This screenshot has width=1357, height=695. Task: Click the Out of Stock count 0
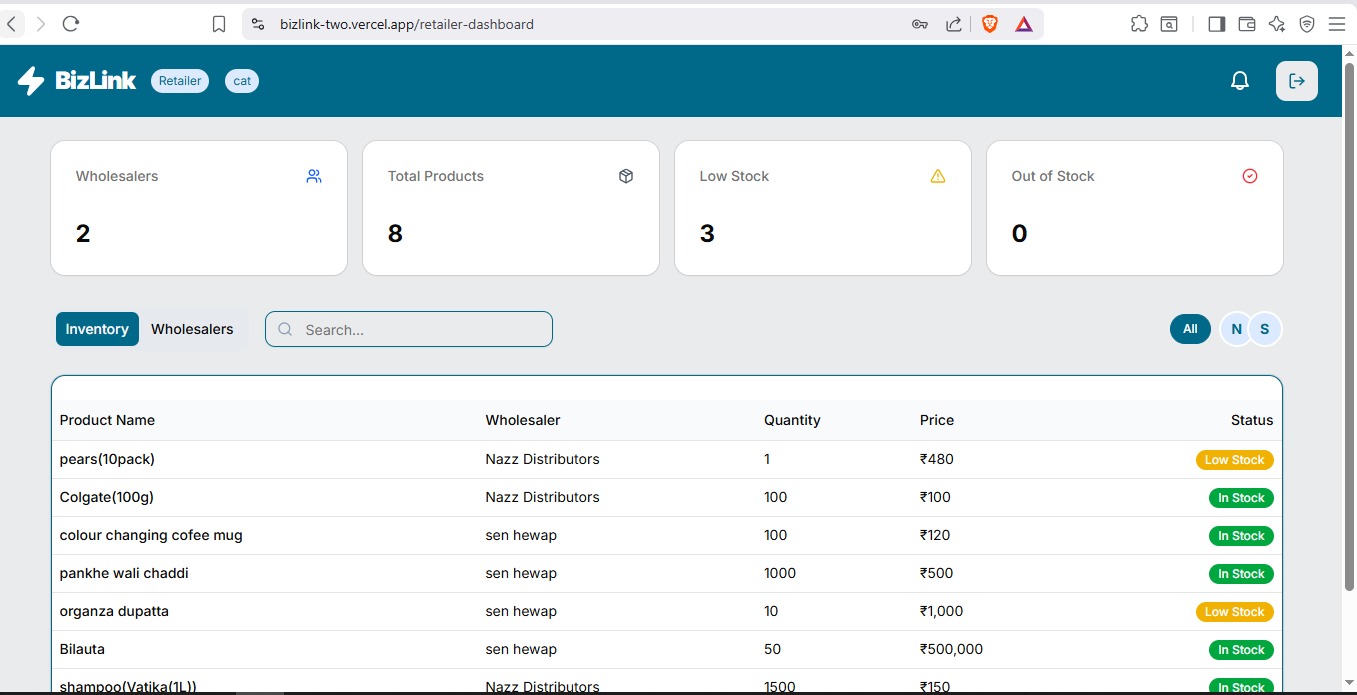coord(1019,234)
